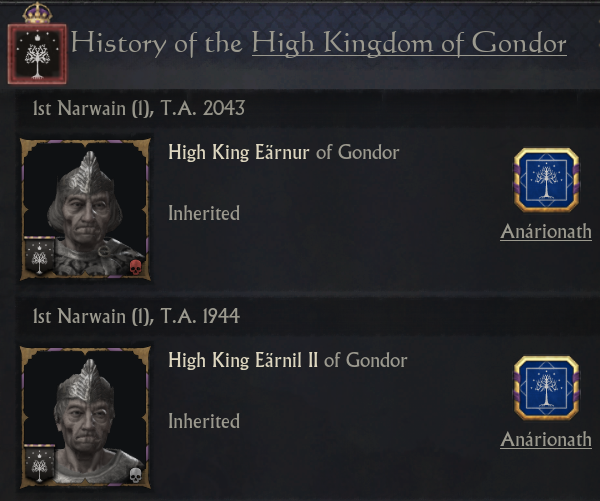Viewport: 600px width, 501px height.
Task: Open the dynasty shield next to Eärnur
Action: (546, 180)
